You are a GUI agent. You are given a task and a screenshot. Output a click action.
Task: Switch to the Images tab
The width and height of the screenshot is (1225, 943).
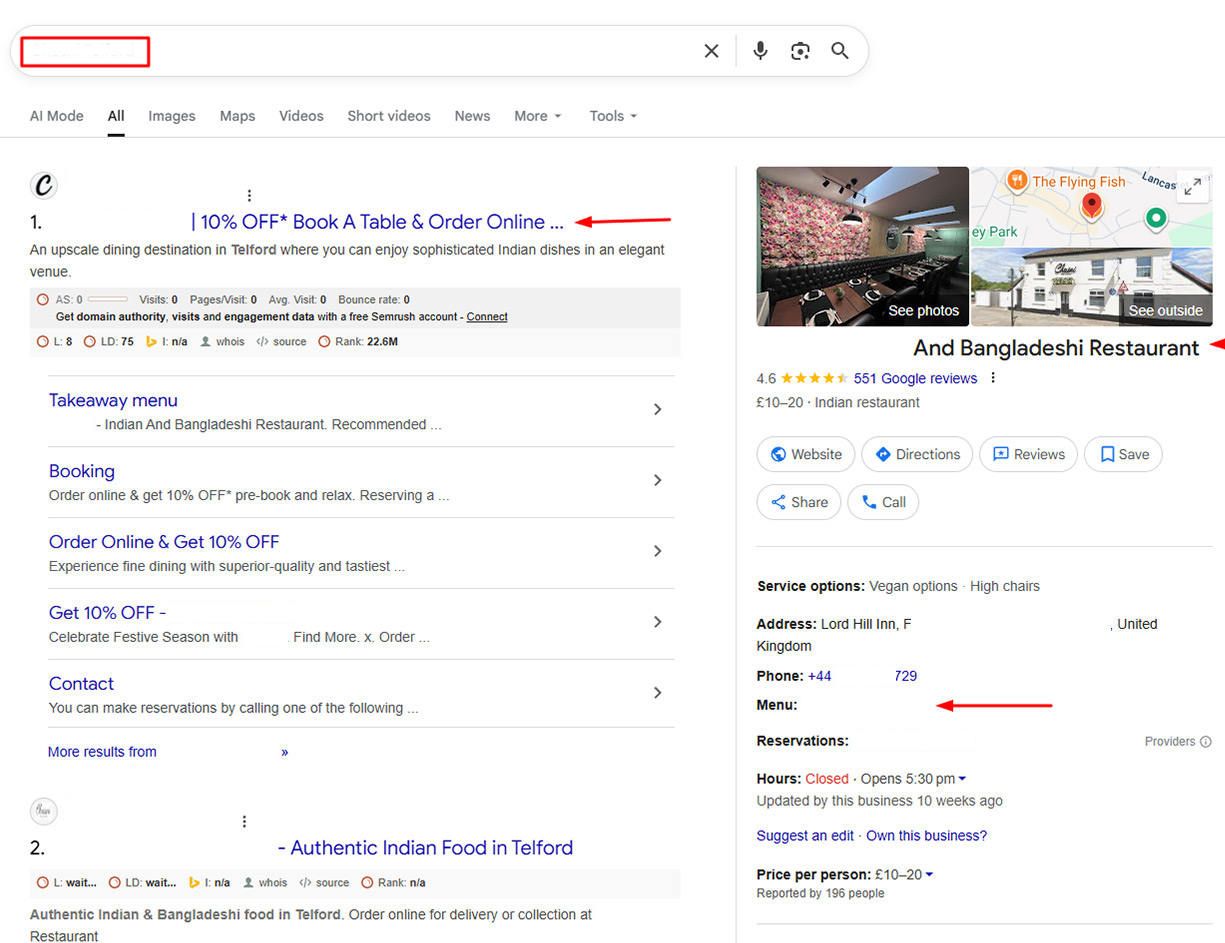pyautogui.click(x=172, y=116)
